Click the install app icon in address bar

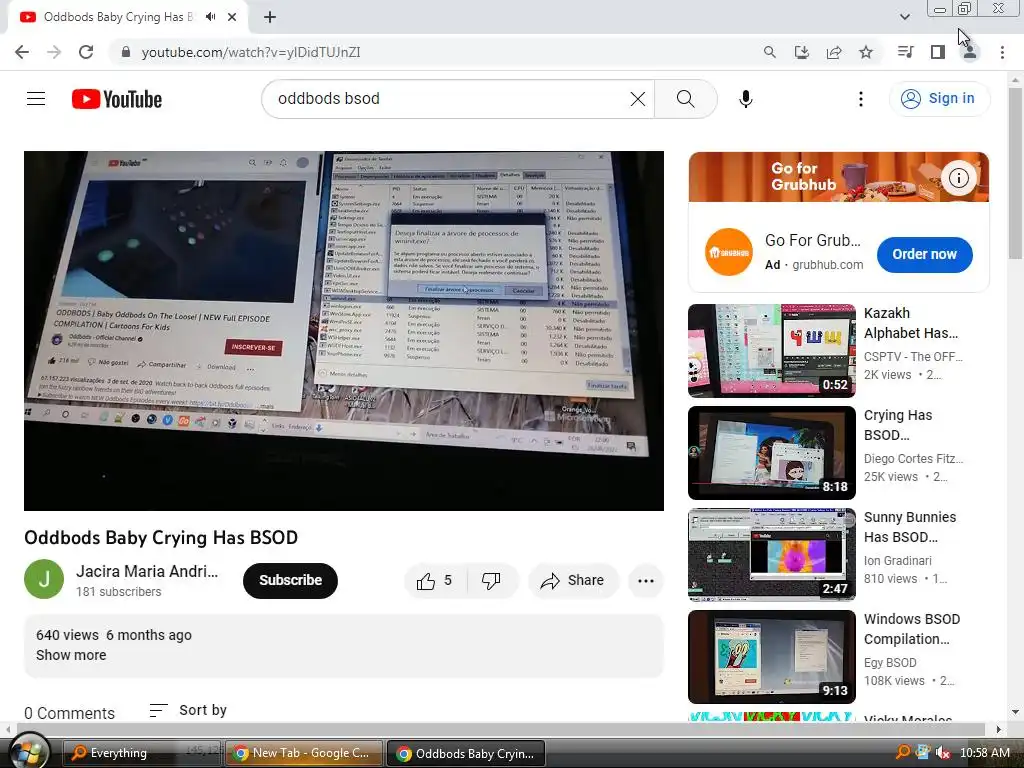tap(801, 52)
